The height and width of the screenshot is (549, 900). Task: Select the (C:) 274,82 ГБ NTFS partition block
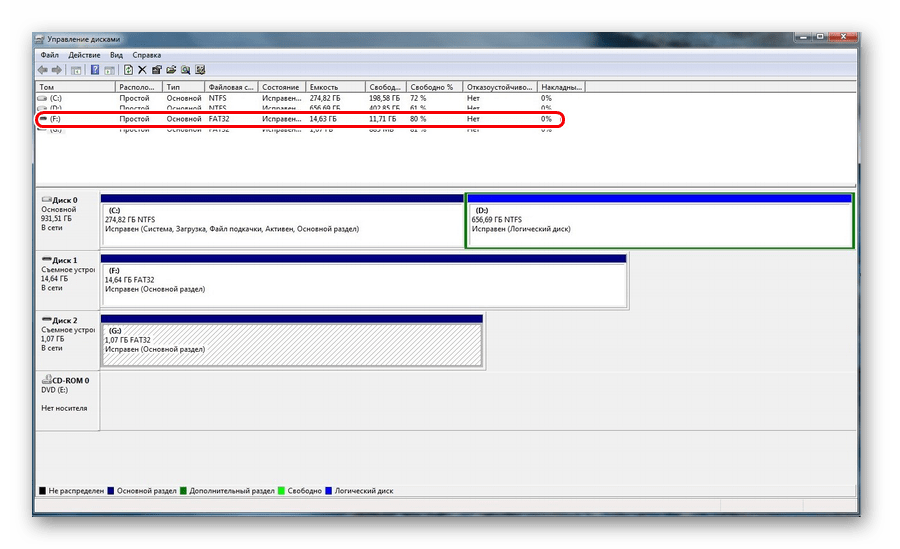pos(282,221)
